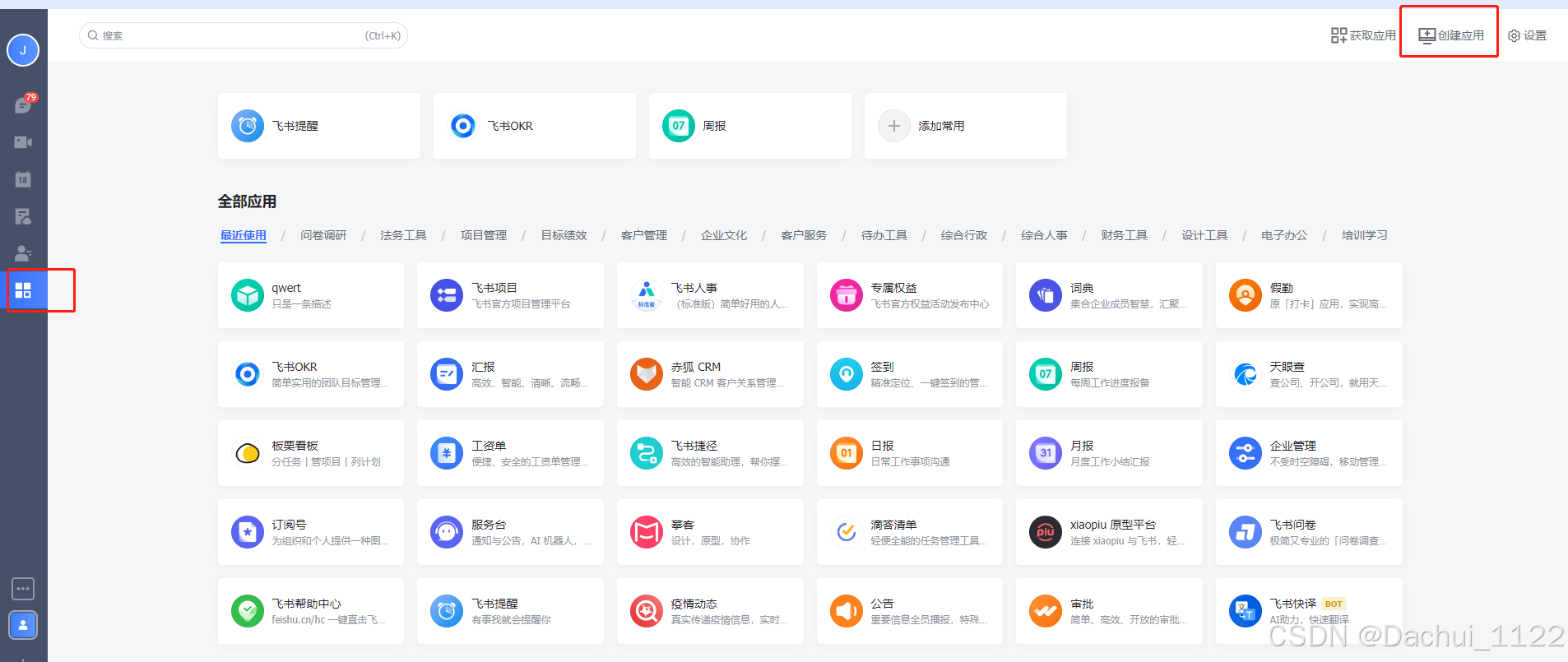The image size is (1568, 662).
Task: Click the bottom profile card sidebar icon
Action: click(23, 625)
